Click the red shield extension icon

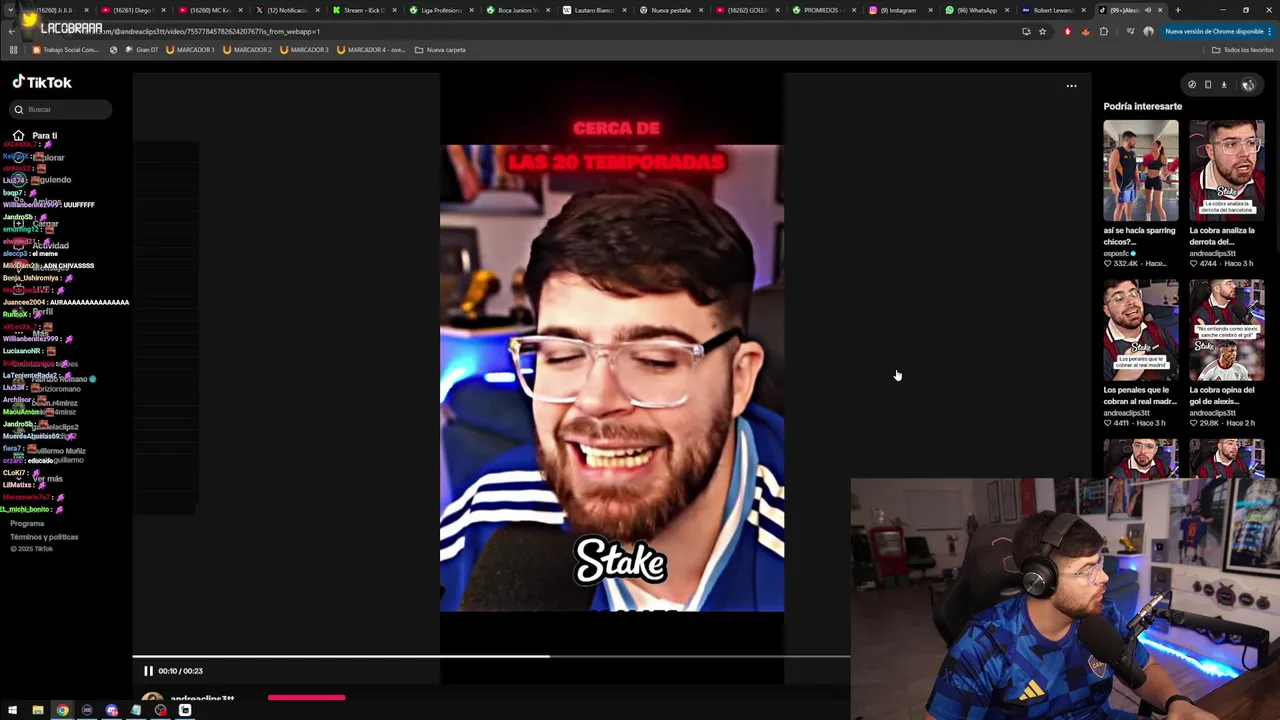click(x=1068, y=31)
